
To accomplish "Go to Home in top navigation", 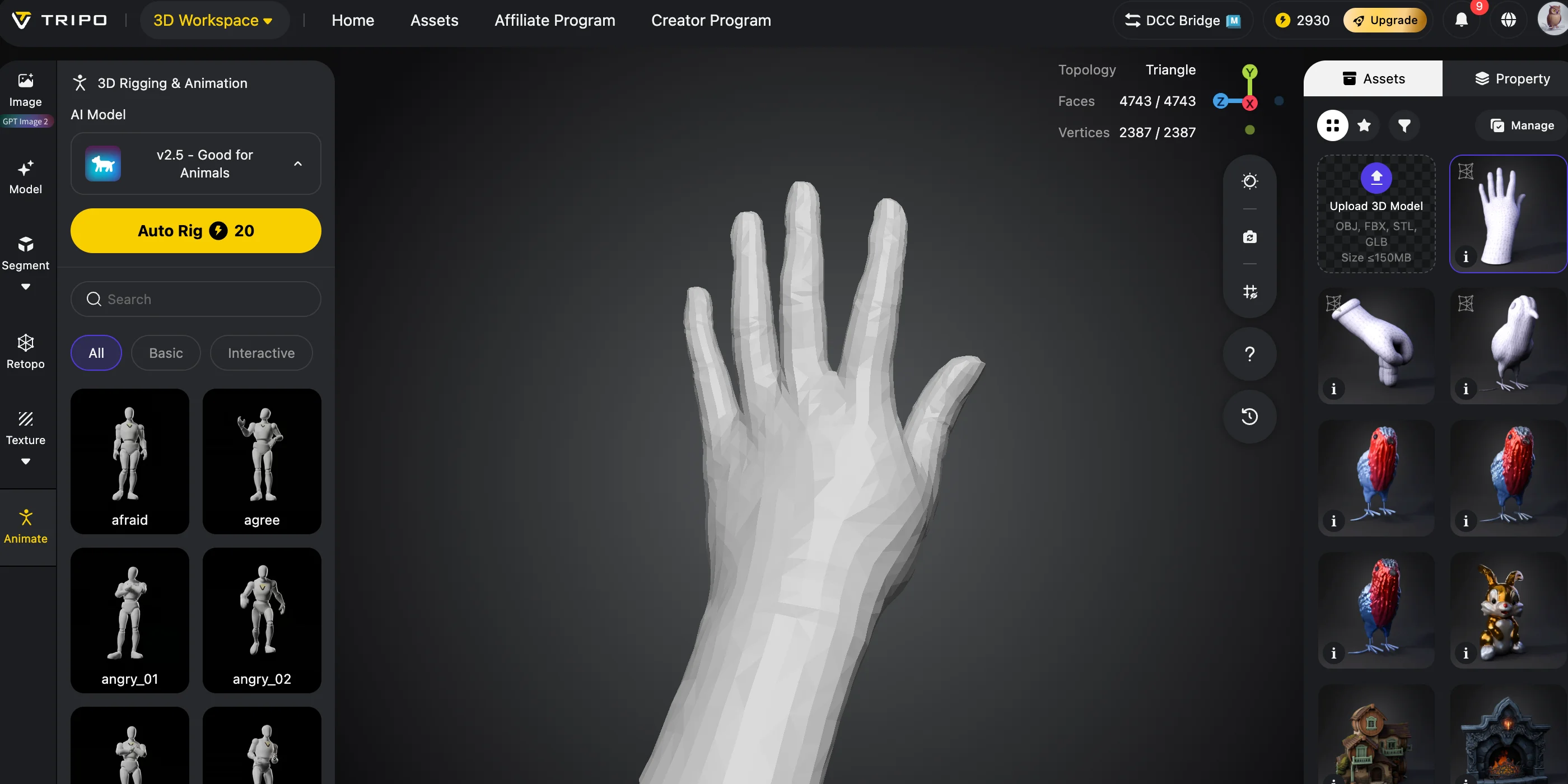I will pos(352,20).
